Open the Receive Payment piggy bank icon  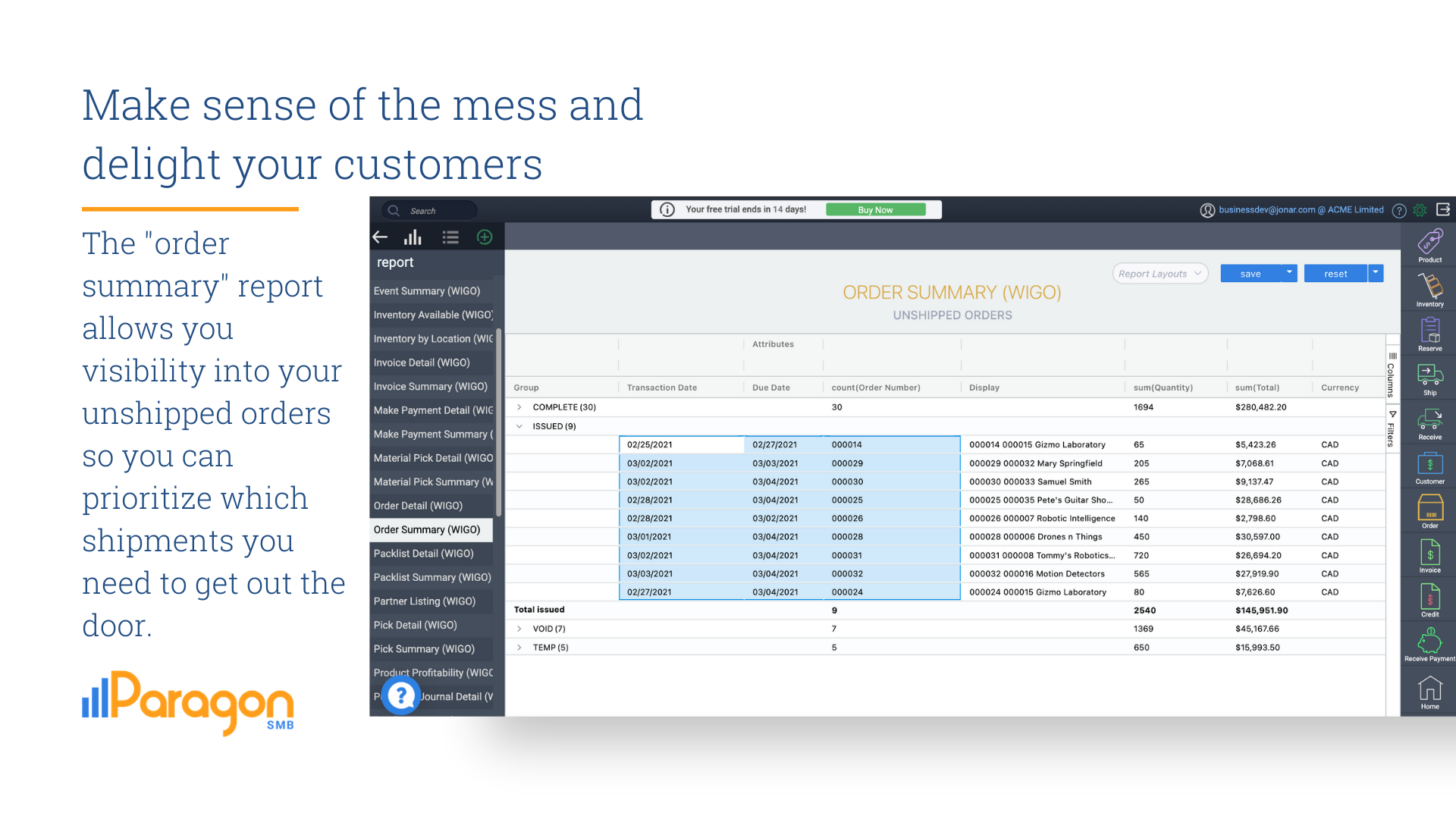click(x=1429, y=641)
